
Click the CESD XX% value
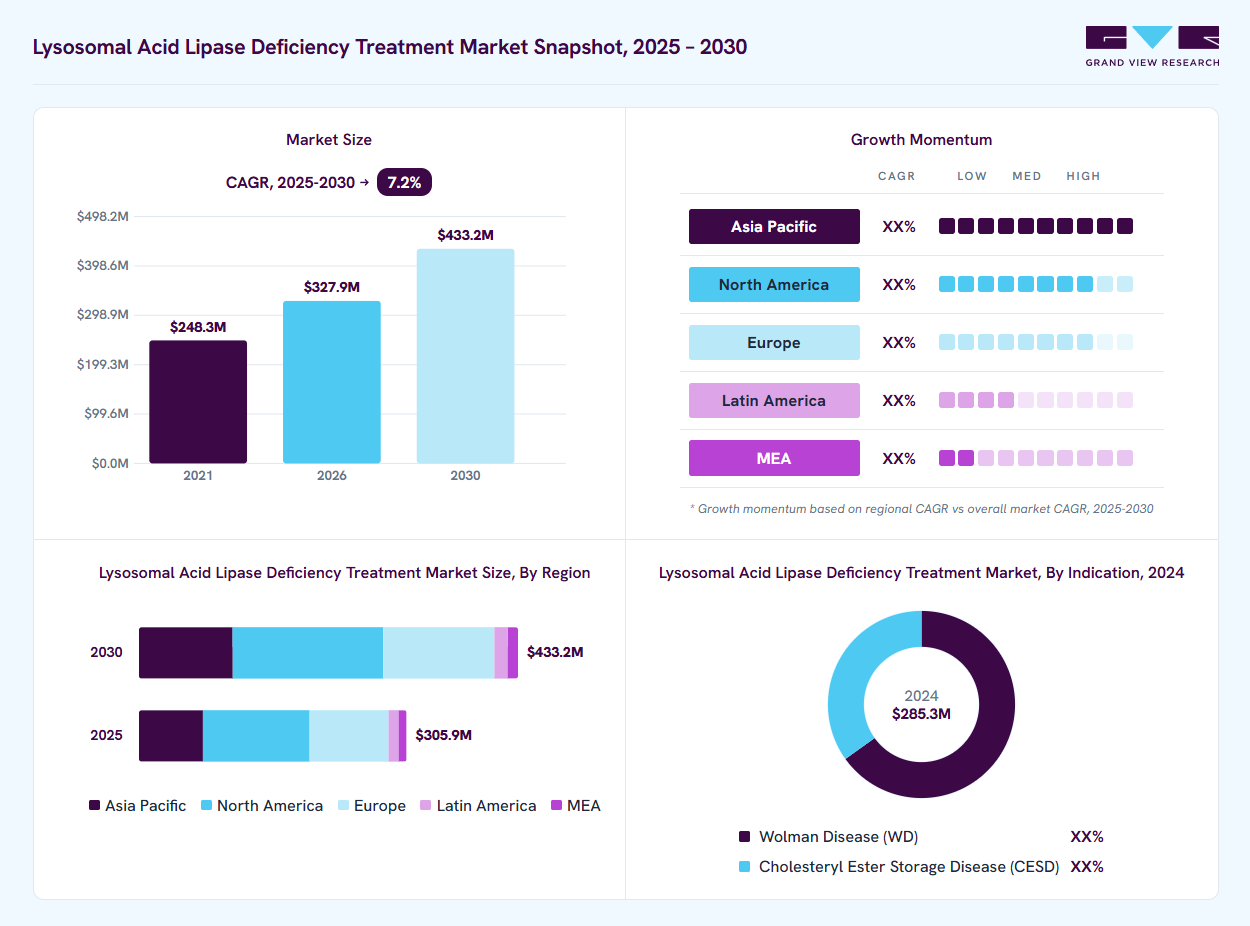[1087, 867]
